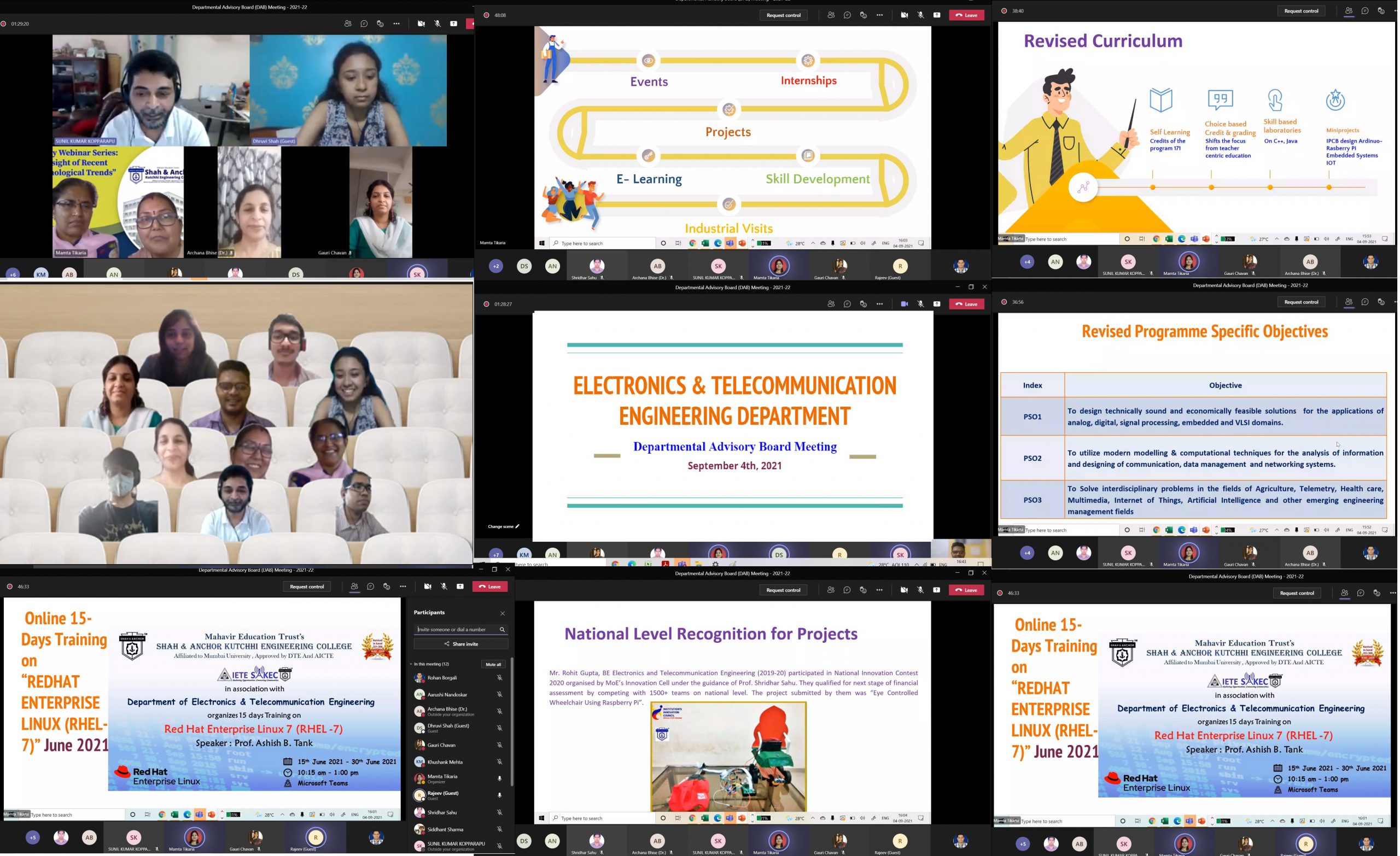Click pencil icon beside Change scene
This screenshot has width=1400, height=856.
pos(517,526)
